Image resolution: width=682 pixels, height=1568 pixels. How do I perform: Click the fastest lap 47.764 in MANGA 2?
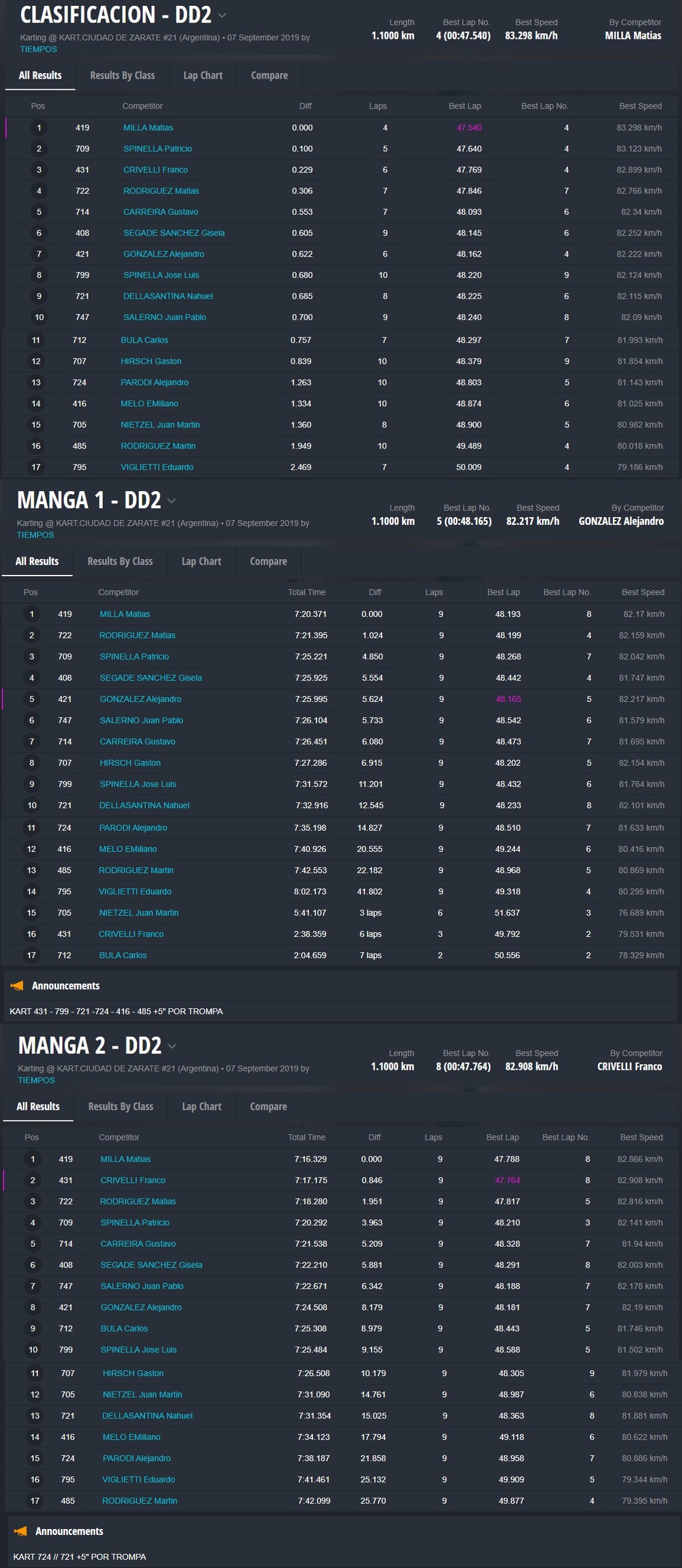click(x=507, y=1180)
